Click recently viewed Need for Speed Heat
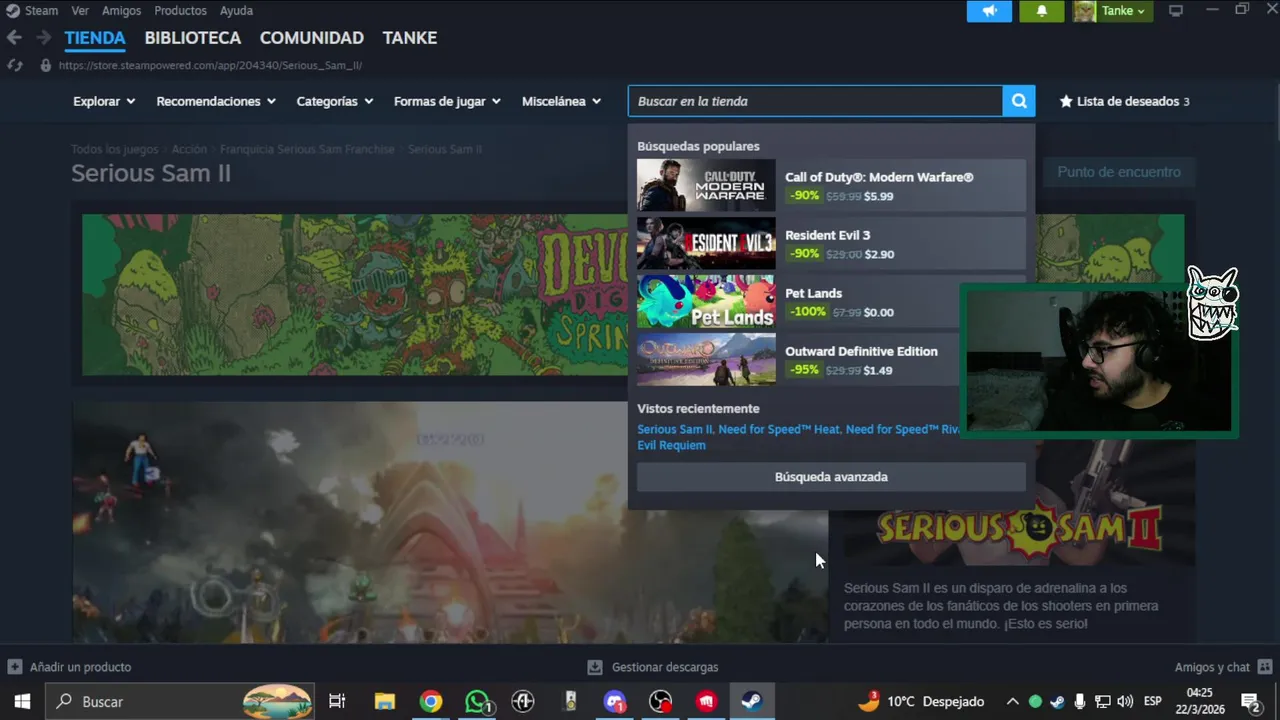The width and height of the screenshot is (1280, 720). (x=779, y=429)
